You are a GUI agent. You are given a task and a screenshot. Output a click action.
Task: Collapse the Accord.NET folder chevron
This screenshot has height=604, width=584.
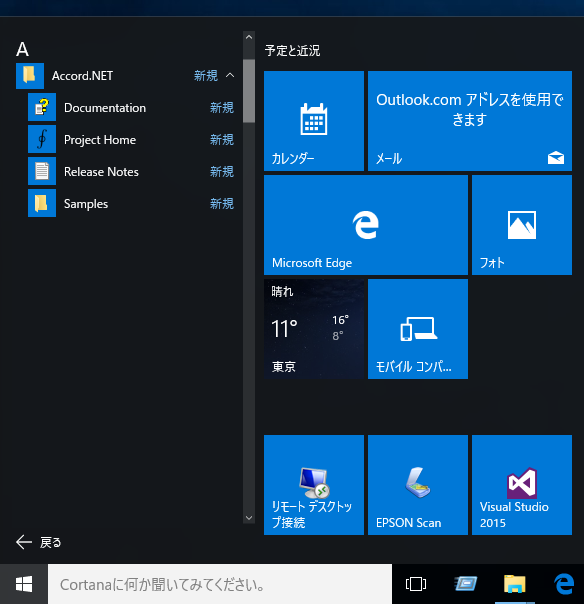(x=230, y=75)
